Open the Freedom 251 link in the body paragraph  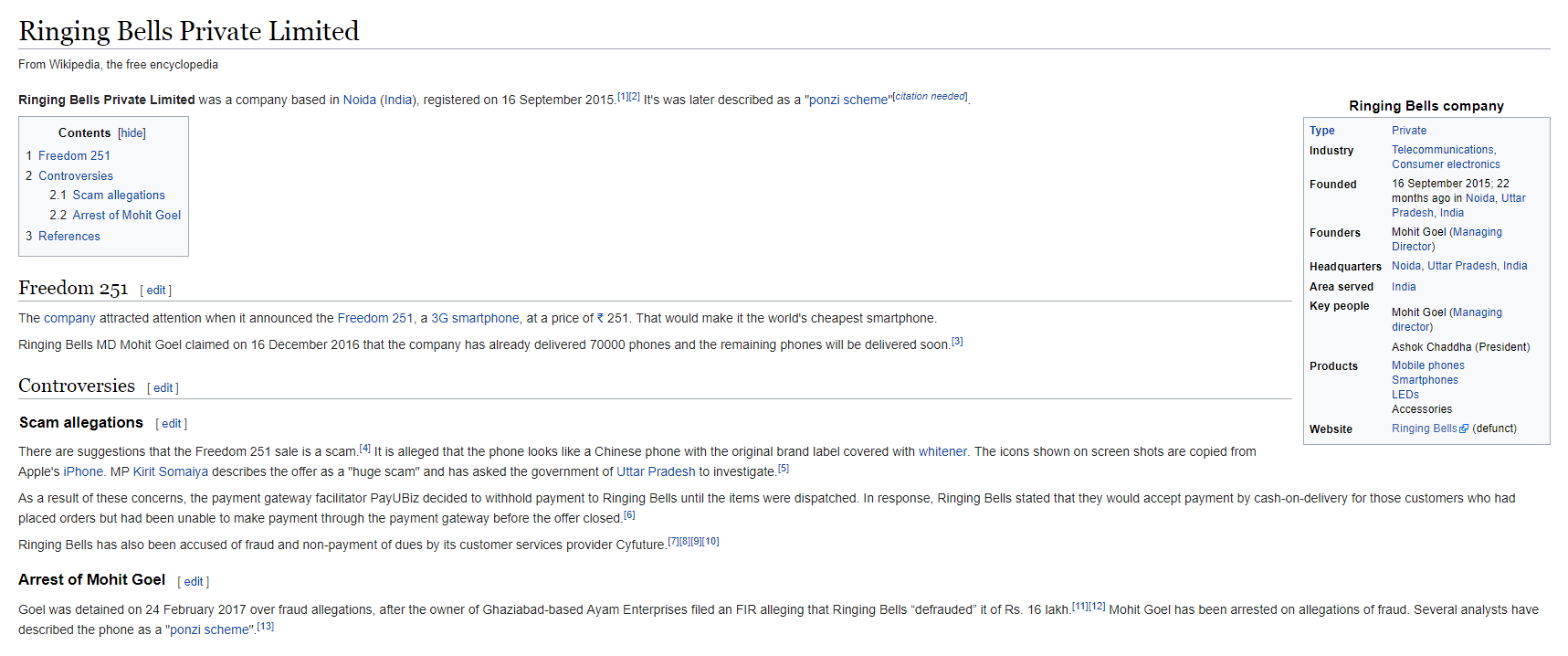[375, 319]
